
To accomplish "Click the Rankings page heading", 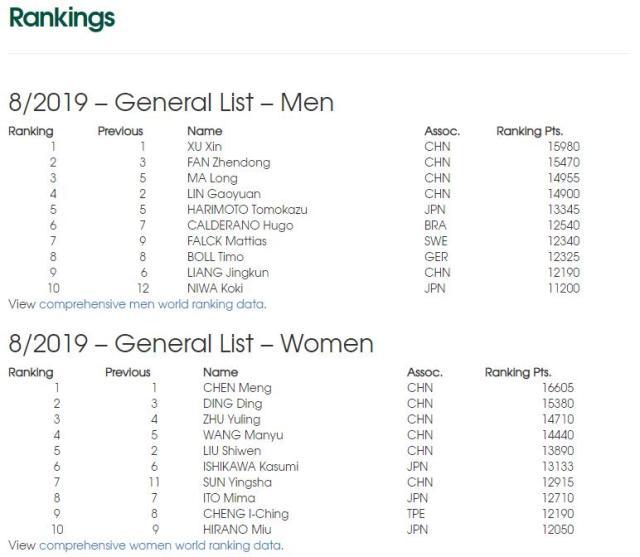I will click(x=62, y=19).
